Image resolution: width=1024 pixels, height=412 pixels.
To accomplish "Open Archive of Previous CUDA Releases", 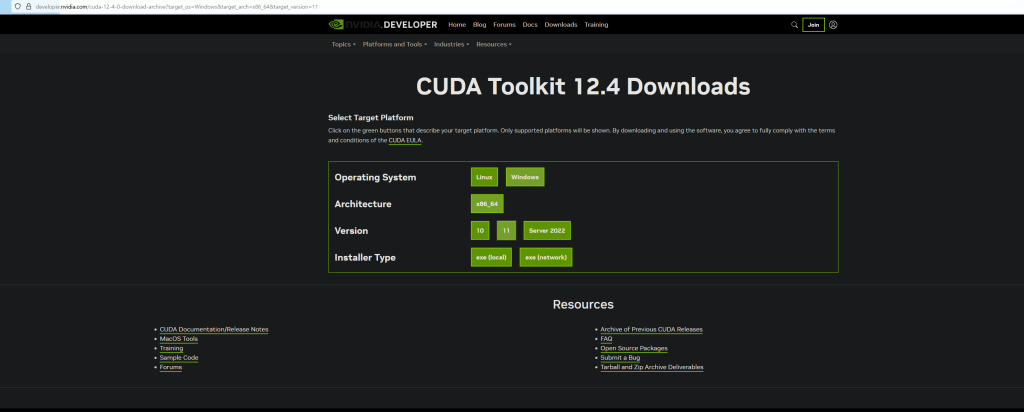I will click(652, 330).
